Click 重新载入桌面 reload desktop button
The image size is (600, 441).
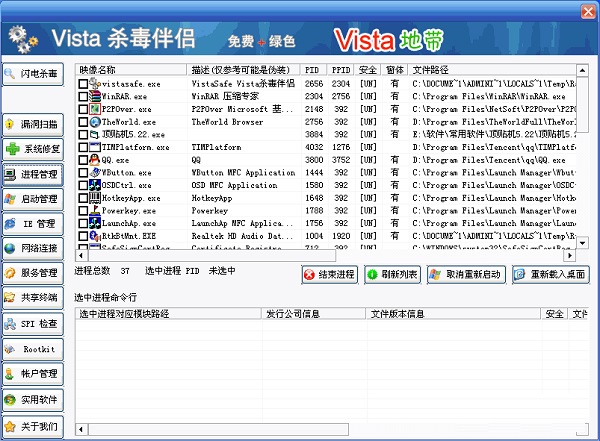[551, 274]
